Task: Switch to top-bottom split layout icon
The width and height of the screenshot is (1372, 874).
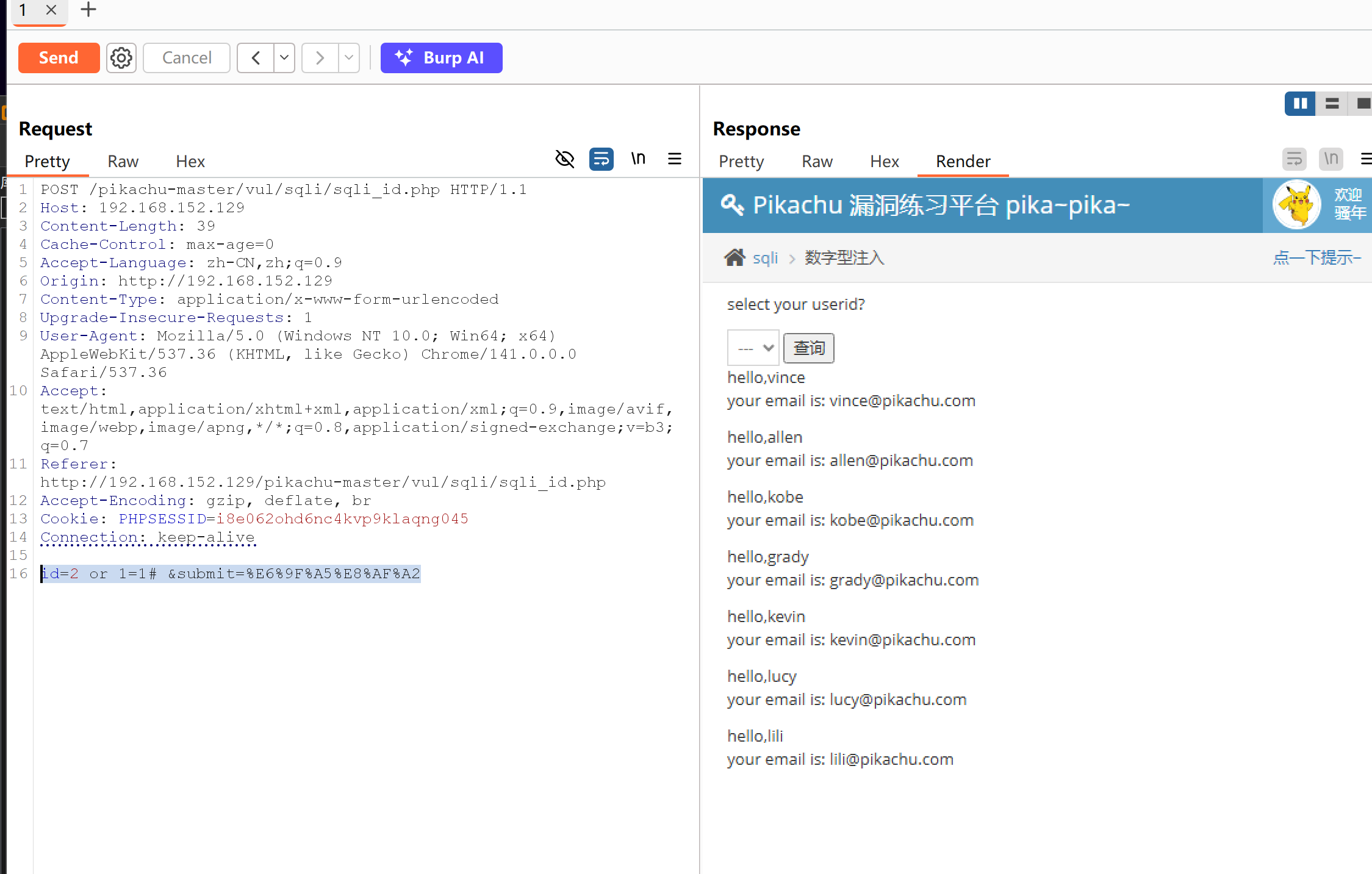Action: point(1332,104)
